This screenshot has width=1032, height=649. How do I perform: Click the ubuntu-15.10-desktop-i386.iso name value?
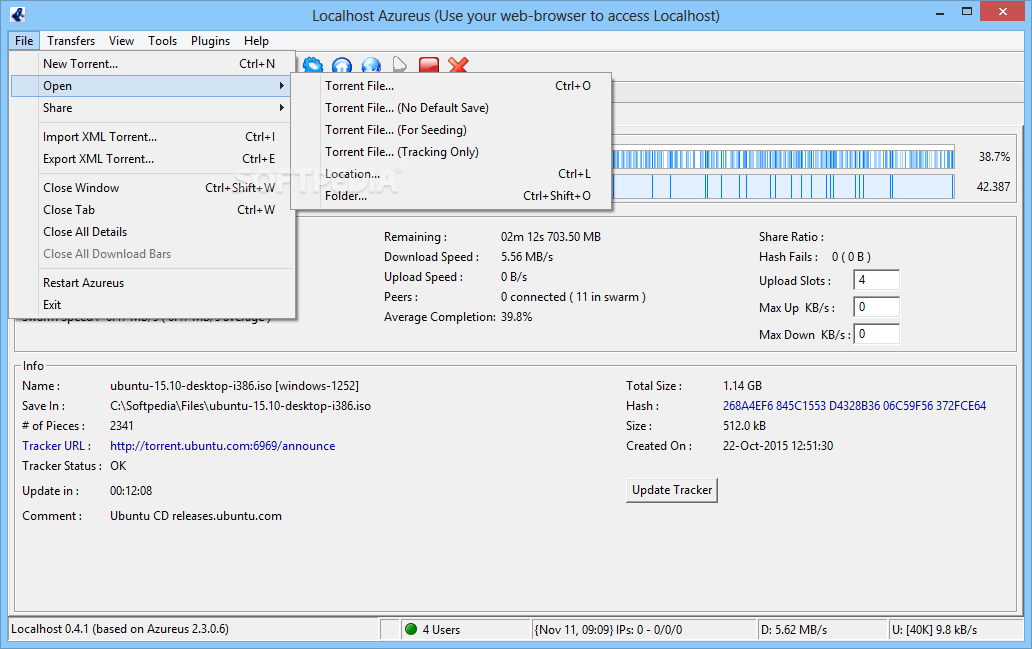(234, 386)
